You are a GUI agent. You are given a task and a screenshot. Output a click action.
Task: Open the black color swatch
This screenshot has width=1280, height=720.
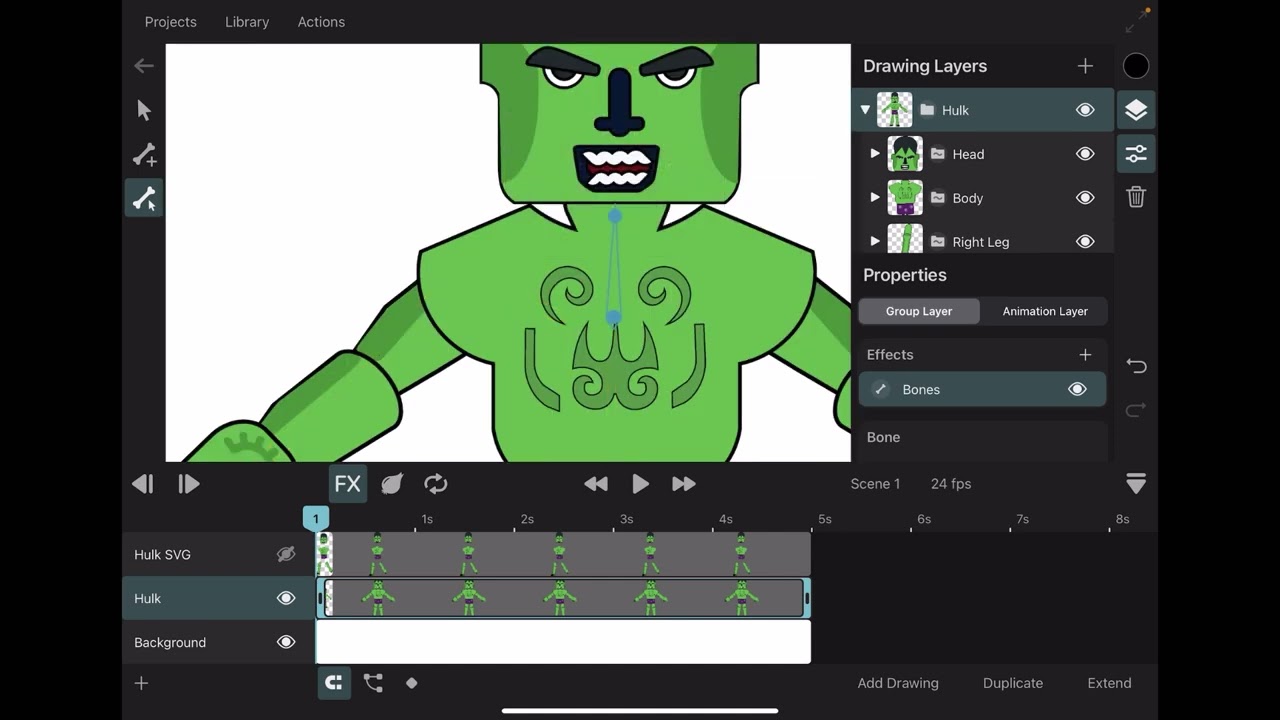click(1136, 66)
